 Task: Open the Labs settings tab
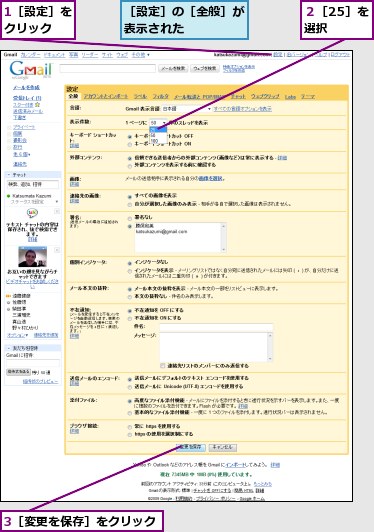[x=290, y=97]
